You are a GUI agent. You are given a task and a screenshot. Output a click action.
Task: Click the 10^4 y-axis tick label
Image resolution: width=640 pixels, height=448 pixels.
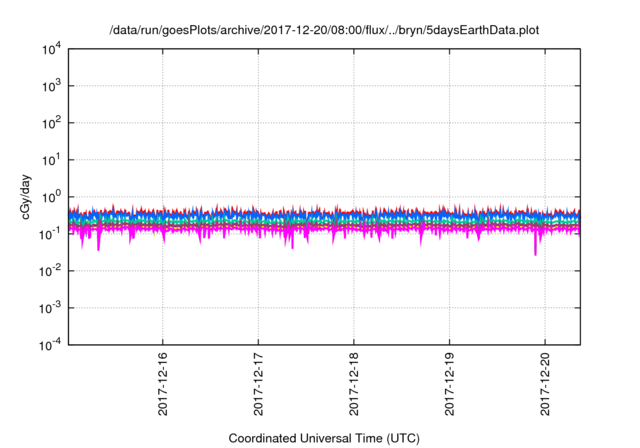pyautogui.click(x=52, y=49)
